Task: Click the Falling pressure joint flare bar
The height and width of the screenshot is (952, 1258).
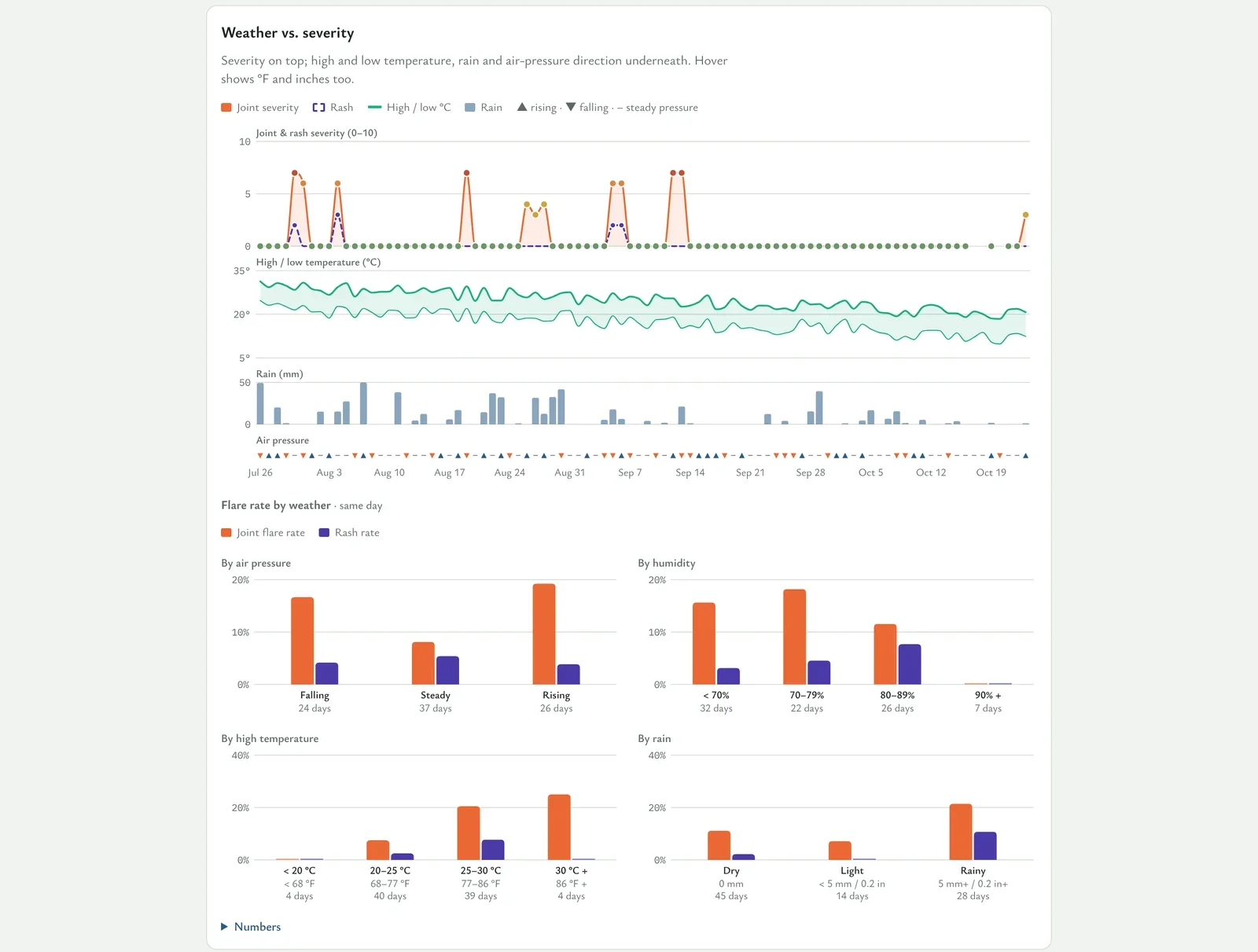Action: point(303,641)
